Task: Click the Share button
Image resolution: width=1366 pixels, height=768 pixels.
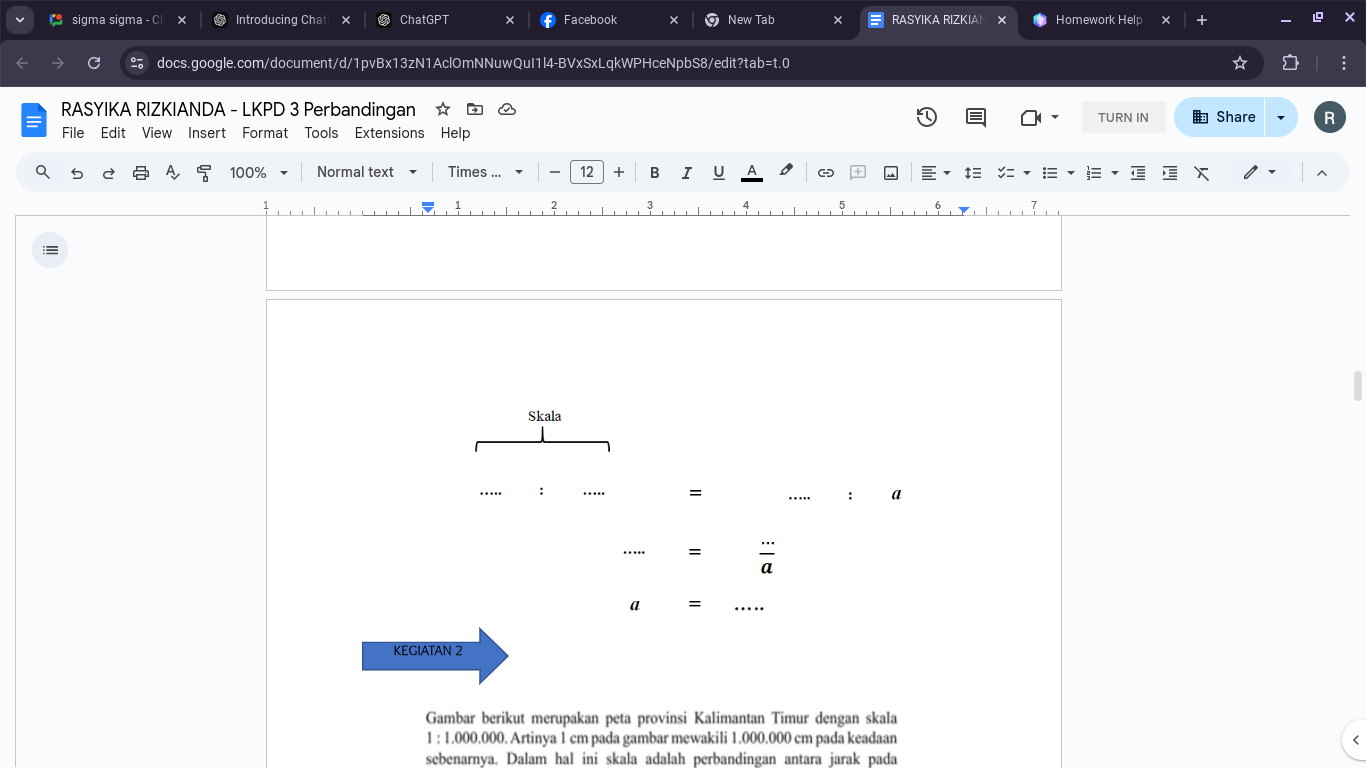Action: tap(1219, 117)
